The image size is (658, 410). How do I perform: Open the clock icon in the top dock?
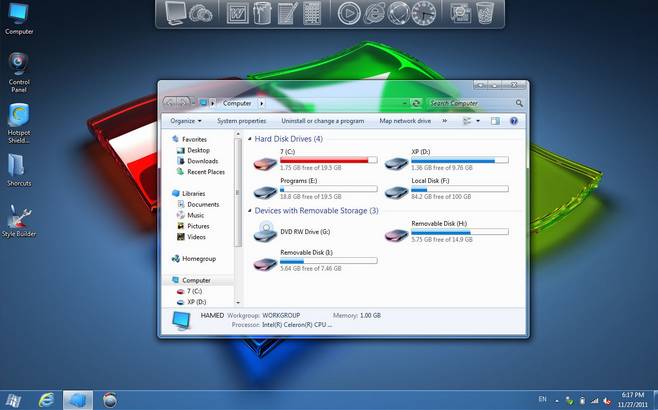point(423,13)
